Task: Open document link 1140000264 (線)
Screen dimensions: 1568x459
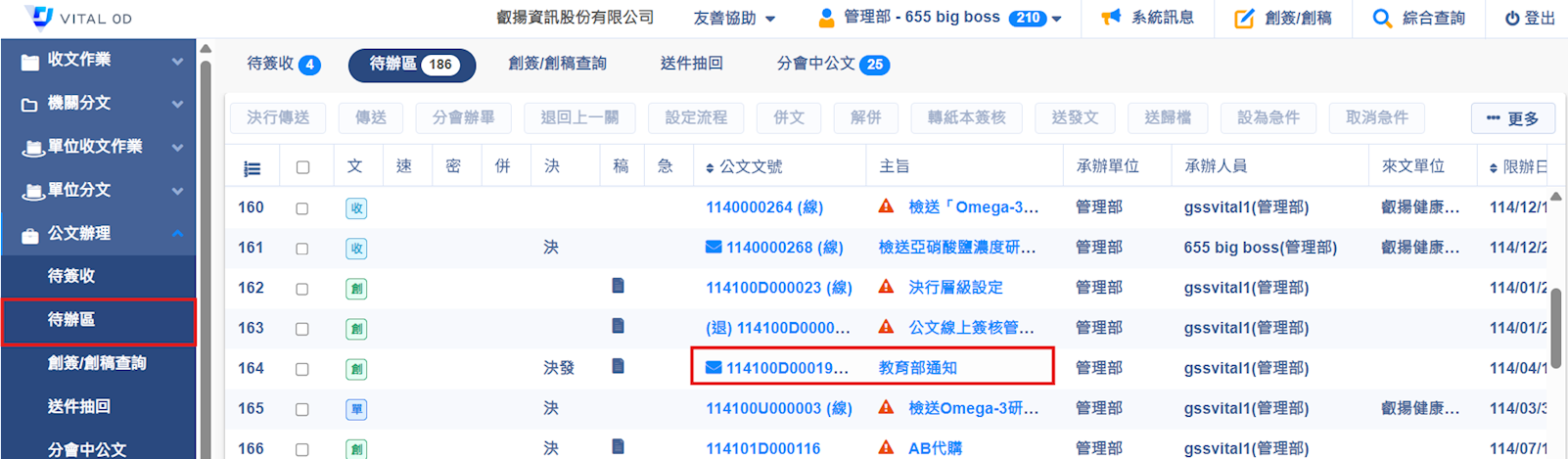Action: point(764,207)
